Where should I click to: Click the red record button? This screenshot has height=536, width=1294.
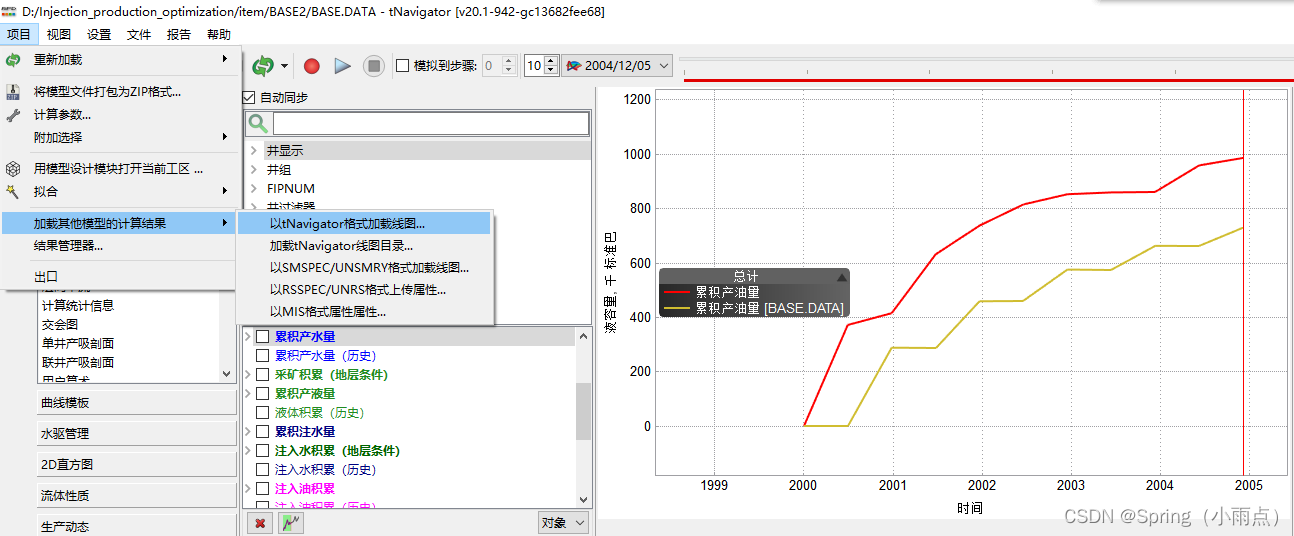pyautogui.click(x=312, y=66)
